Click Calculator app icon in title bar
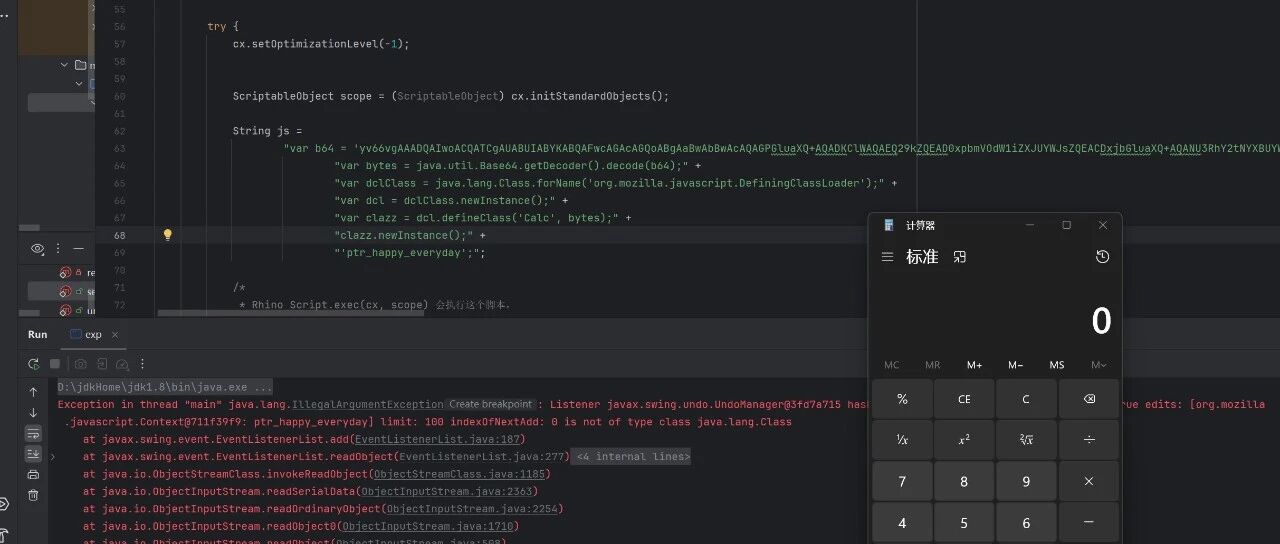Screen dimensions: 1280x544 [x=889, y=225]
